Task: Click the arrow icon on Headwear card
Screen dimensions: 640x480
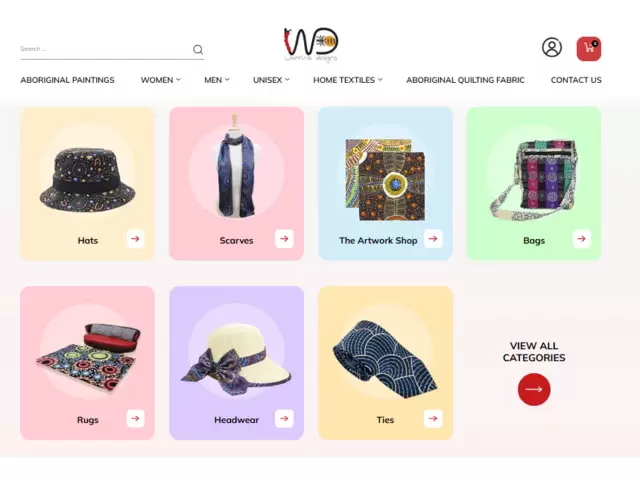Action: pyautogui.click(x=284, y=418)
